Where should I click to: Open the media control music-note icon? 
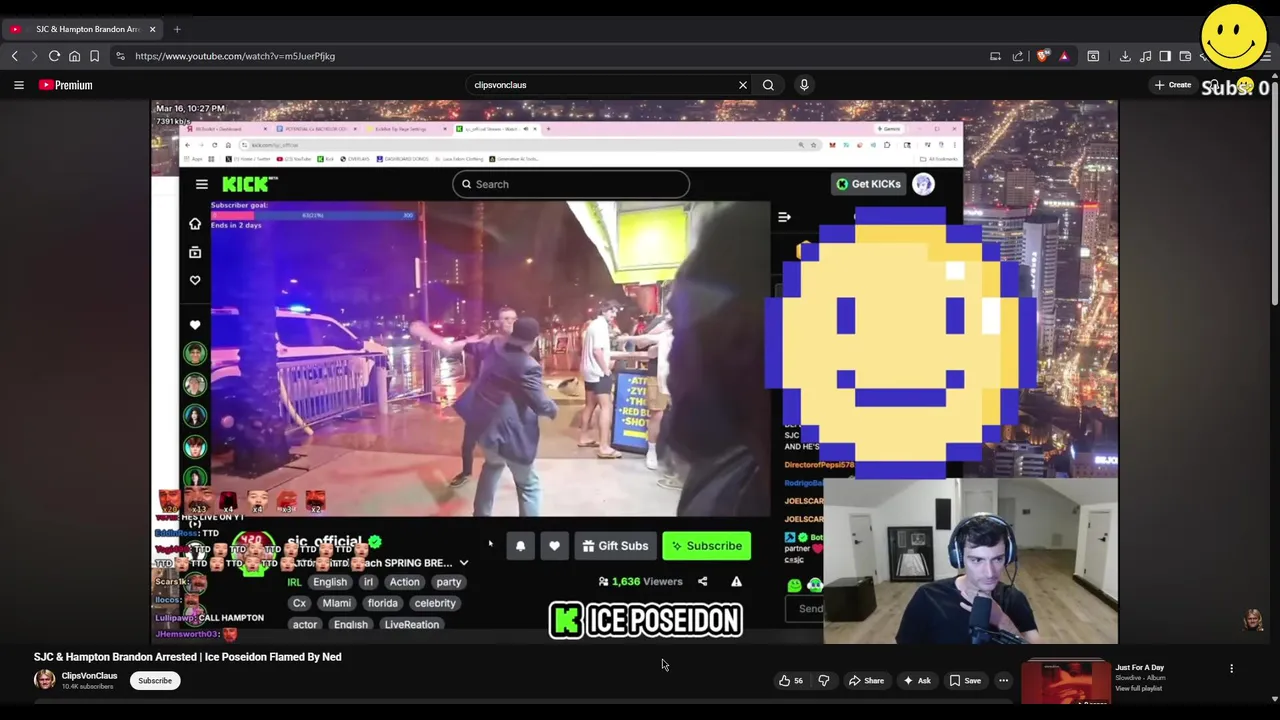(x=1145, y=56)
